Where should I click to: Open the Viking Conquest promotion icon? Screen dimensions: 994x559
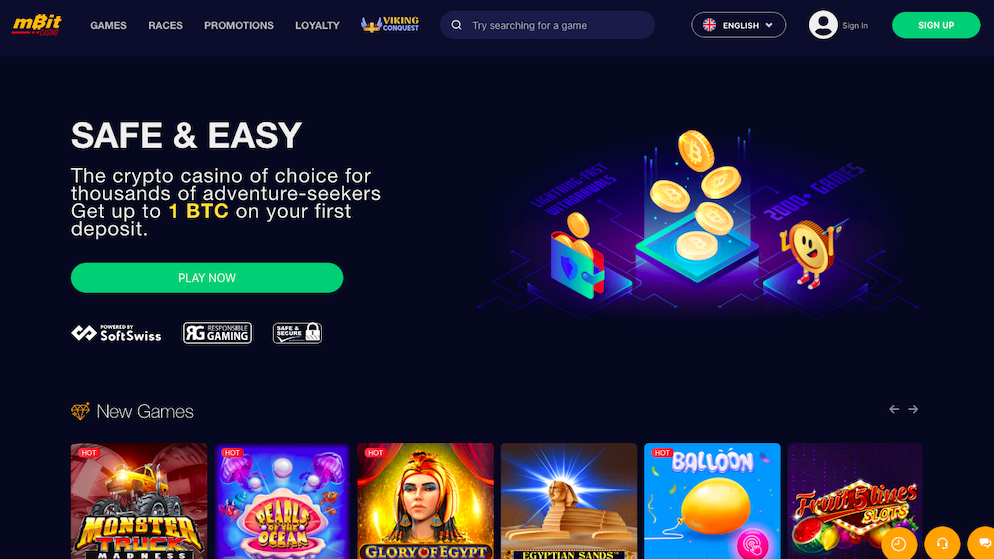click(390, 25)
